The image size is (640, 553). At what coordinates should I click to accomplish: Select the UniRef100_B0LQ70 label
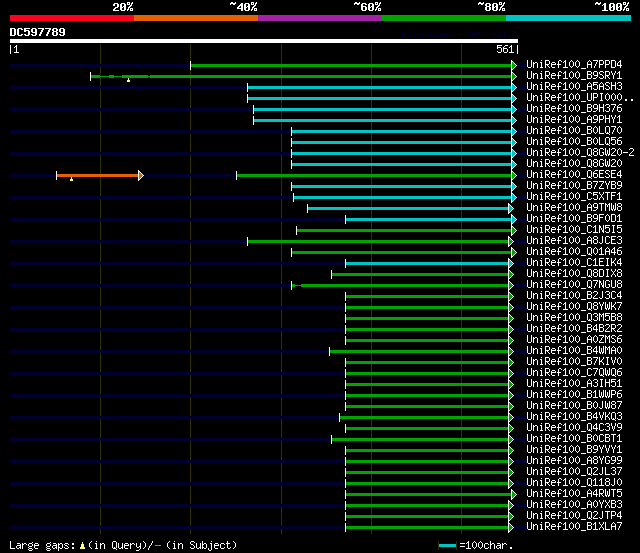pos(574,131)
